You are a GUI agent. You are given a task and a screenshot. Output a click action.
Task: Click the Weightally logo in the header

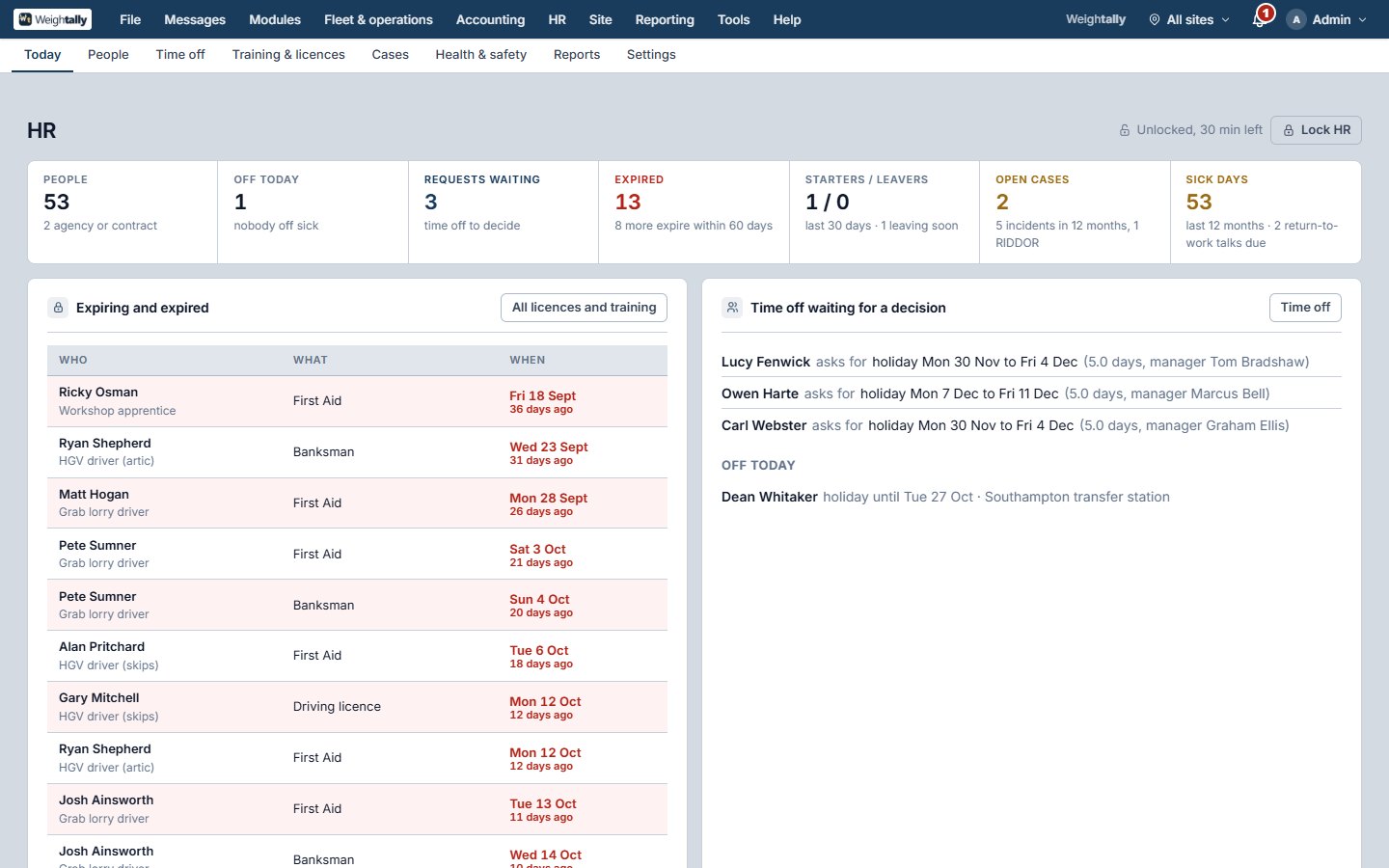coord(53,19)
